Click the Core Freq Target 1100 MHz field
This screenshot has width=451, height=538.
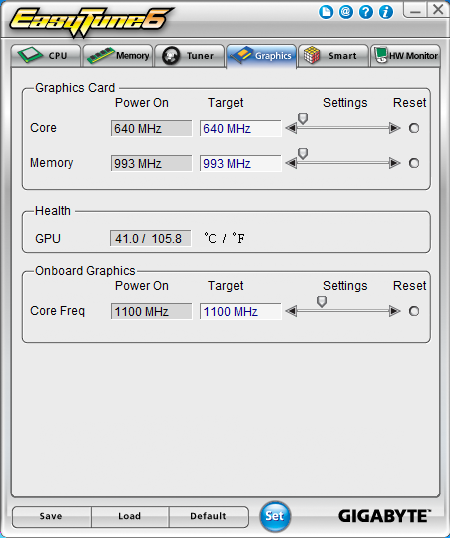pyautogui.click(x=241, y=311)
